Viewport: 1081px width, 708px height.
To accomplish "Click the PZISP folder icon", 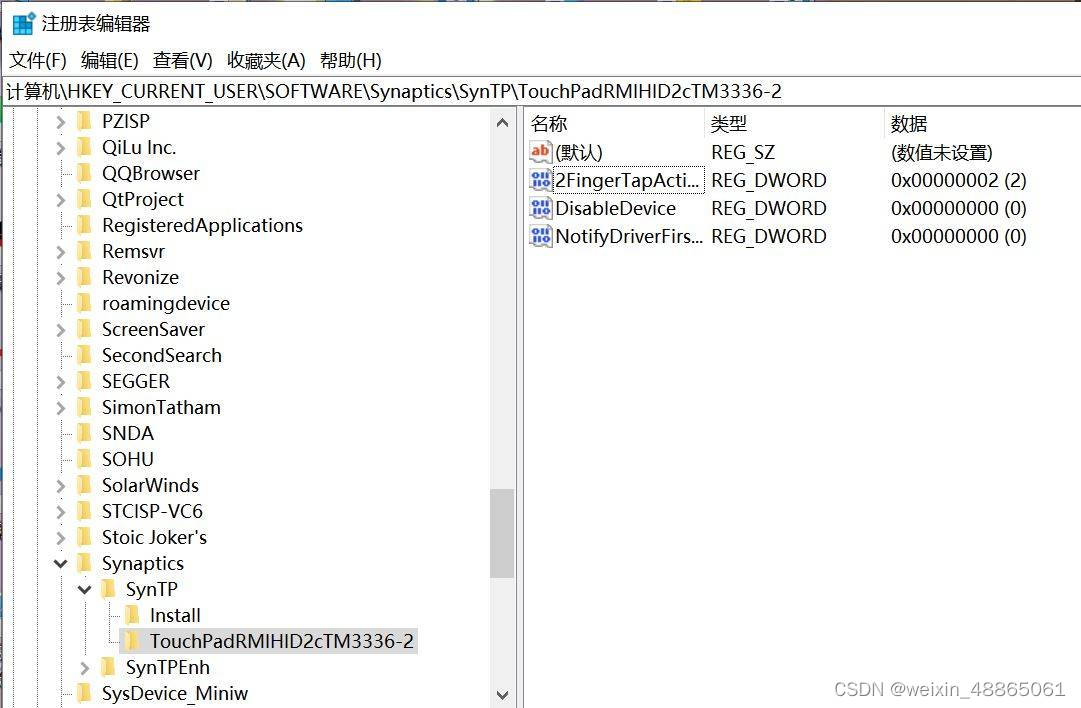I will [x=85, y=121].
